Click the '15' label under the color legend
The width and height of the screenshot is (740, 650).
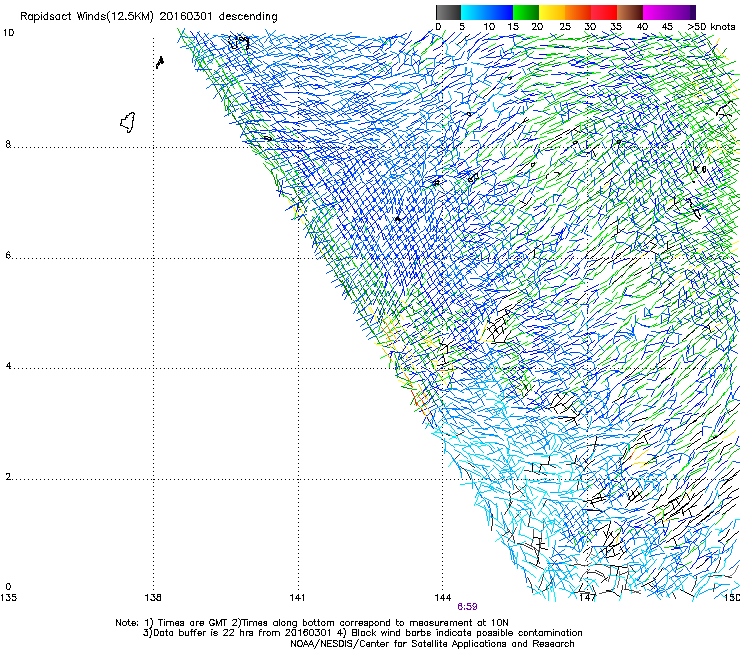coord(513,27)
